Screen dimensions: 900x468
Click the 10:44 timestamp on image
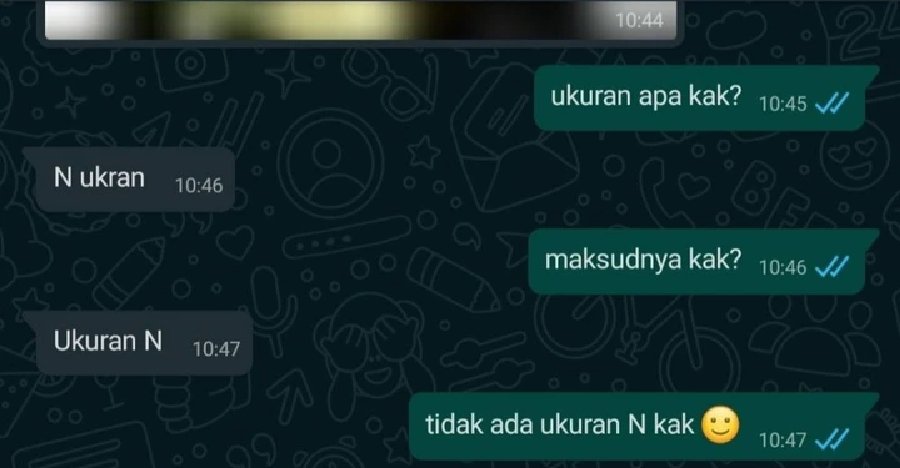(639, 21)
